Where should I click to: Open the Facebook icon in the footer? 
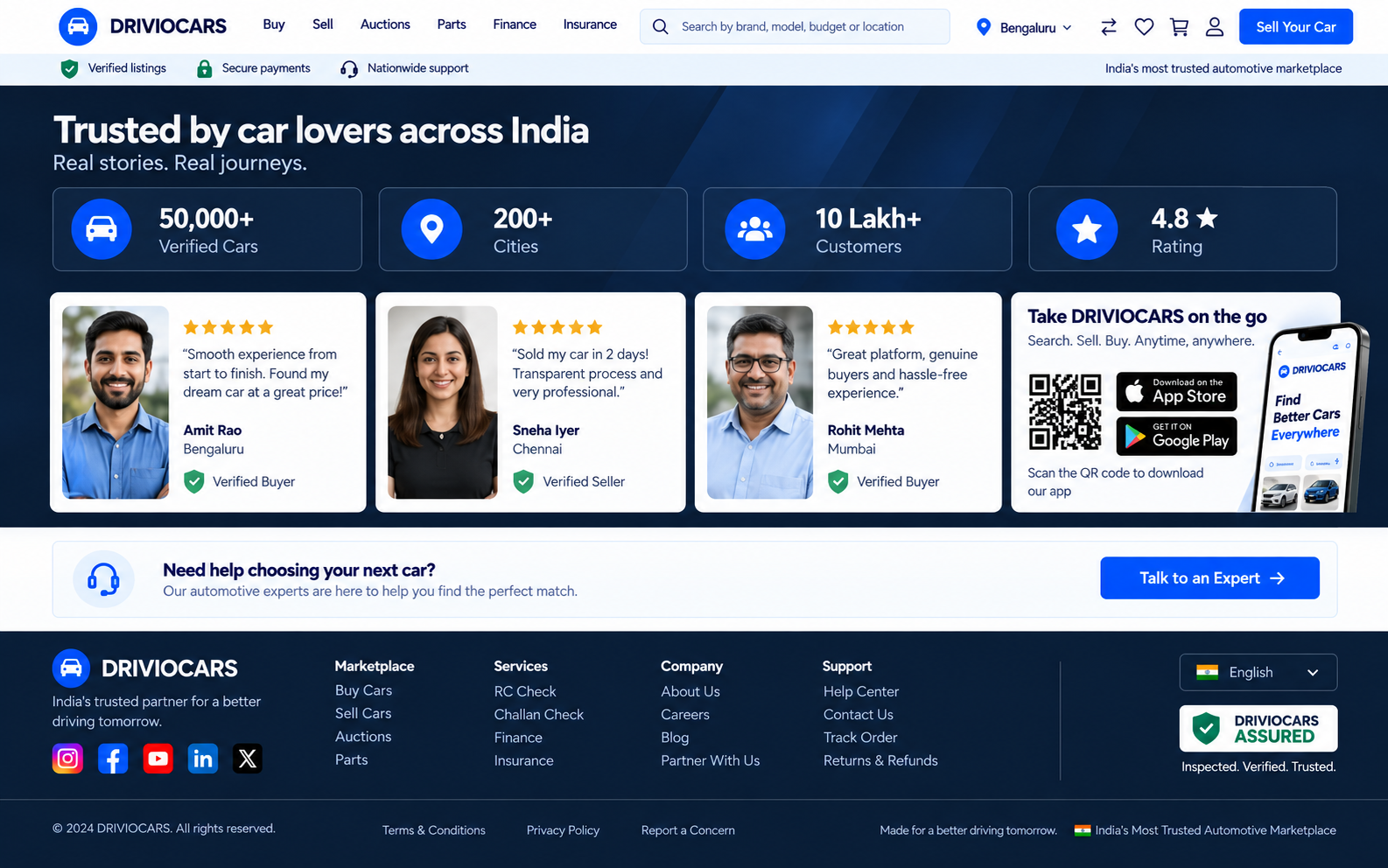pyautogui.click(x=113, y=759)
